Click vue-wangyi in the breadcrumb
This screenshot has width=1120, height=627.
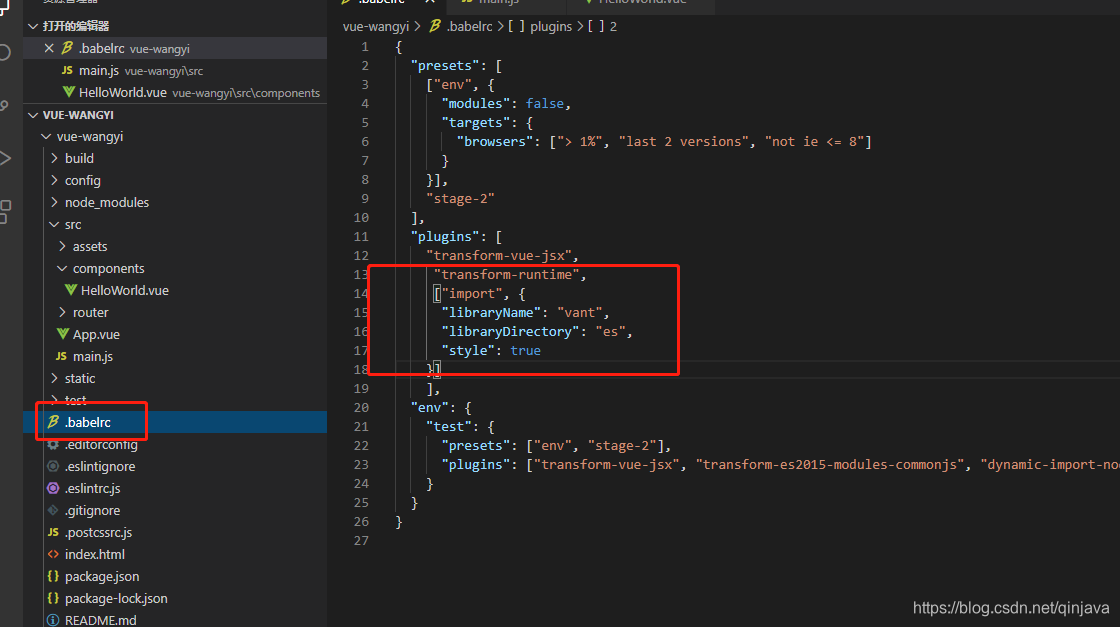(x=376, y=26)
